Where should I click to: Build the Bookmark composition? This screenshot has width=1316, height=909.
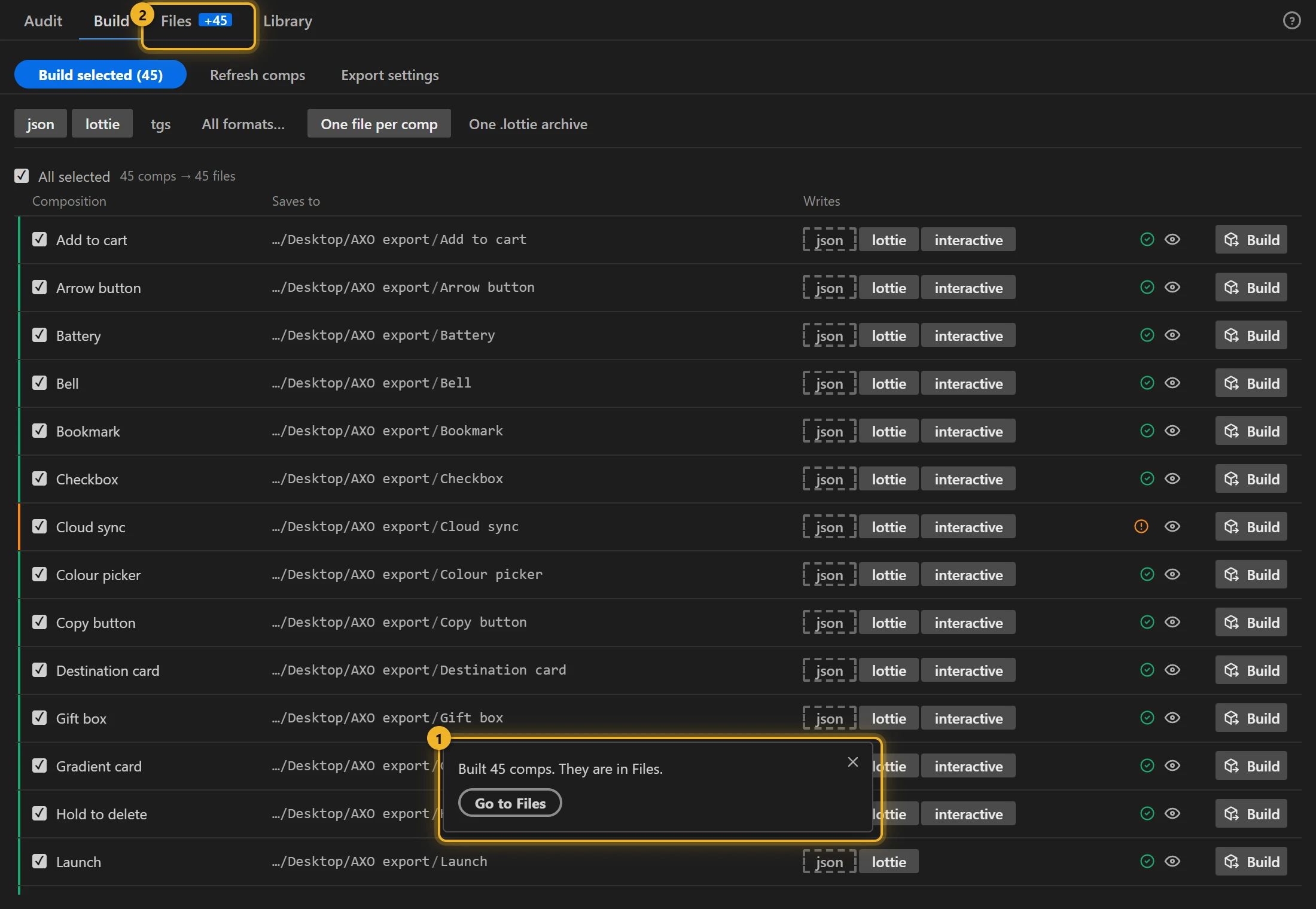pos(1251,431)
